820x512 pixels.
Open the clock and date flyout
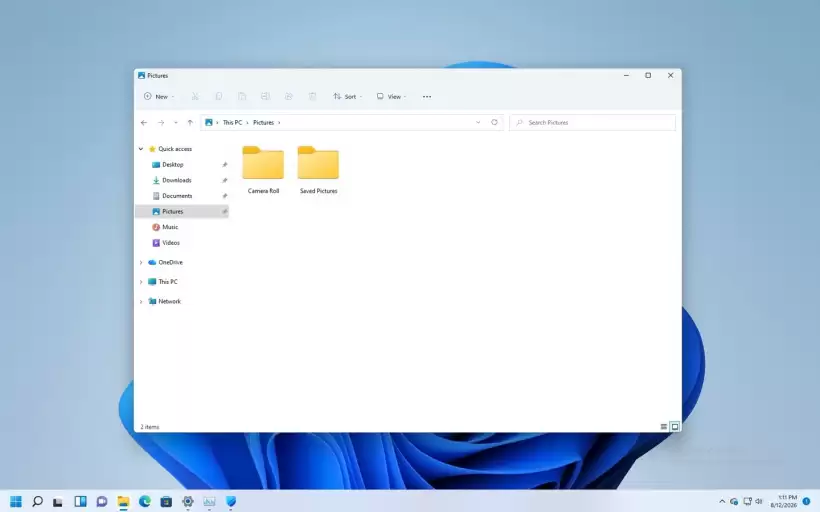coord(783,502)
